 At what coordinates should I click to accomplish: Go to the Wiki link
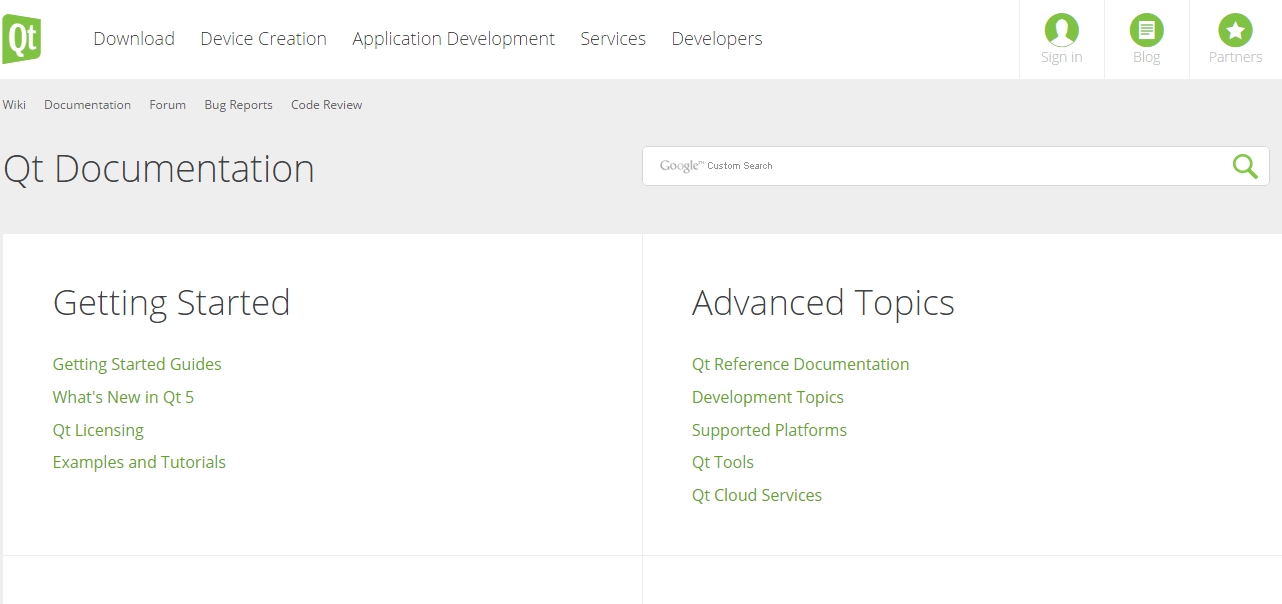point(14,105)
